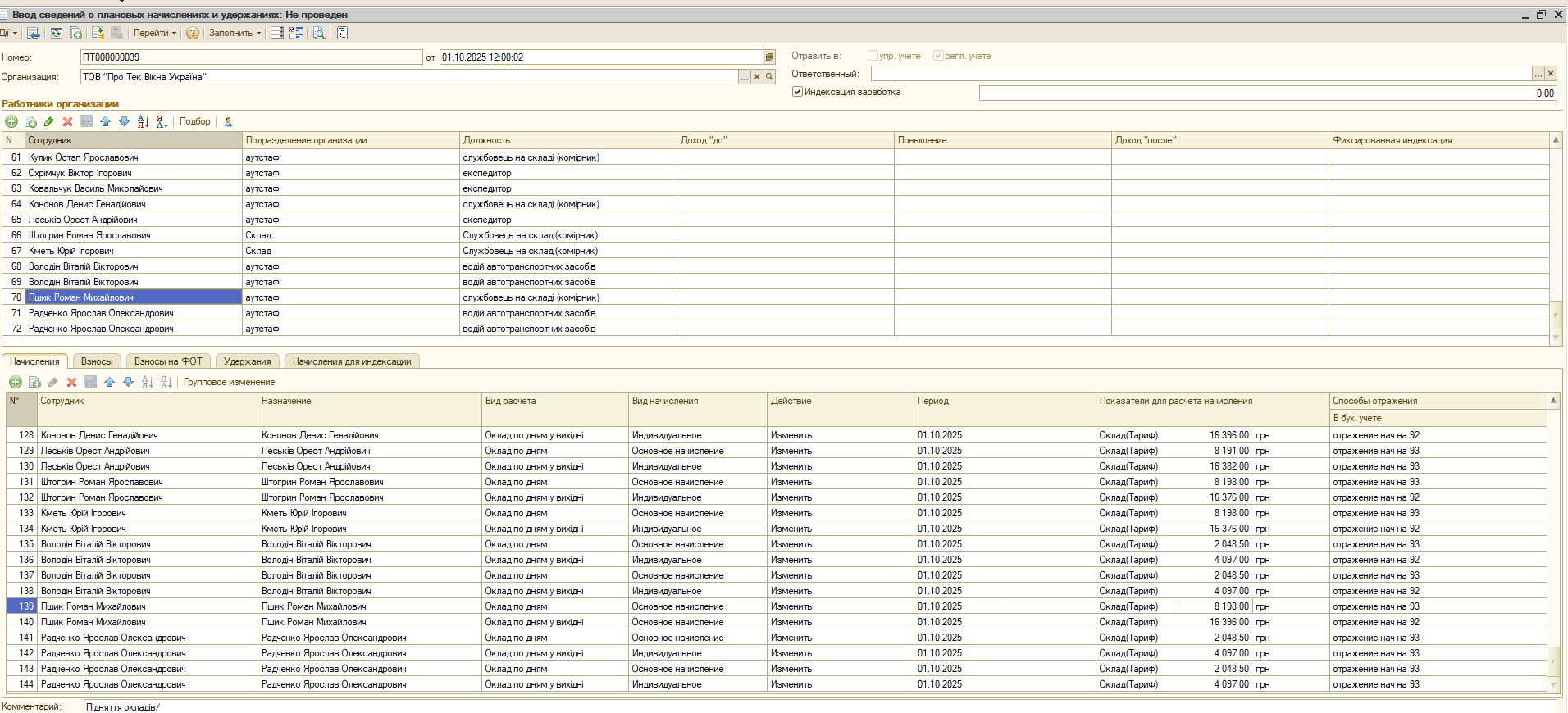Toggle the регл. учете checkbox
Screen dimensions: 1568x713
tap(938, 56)
